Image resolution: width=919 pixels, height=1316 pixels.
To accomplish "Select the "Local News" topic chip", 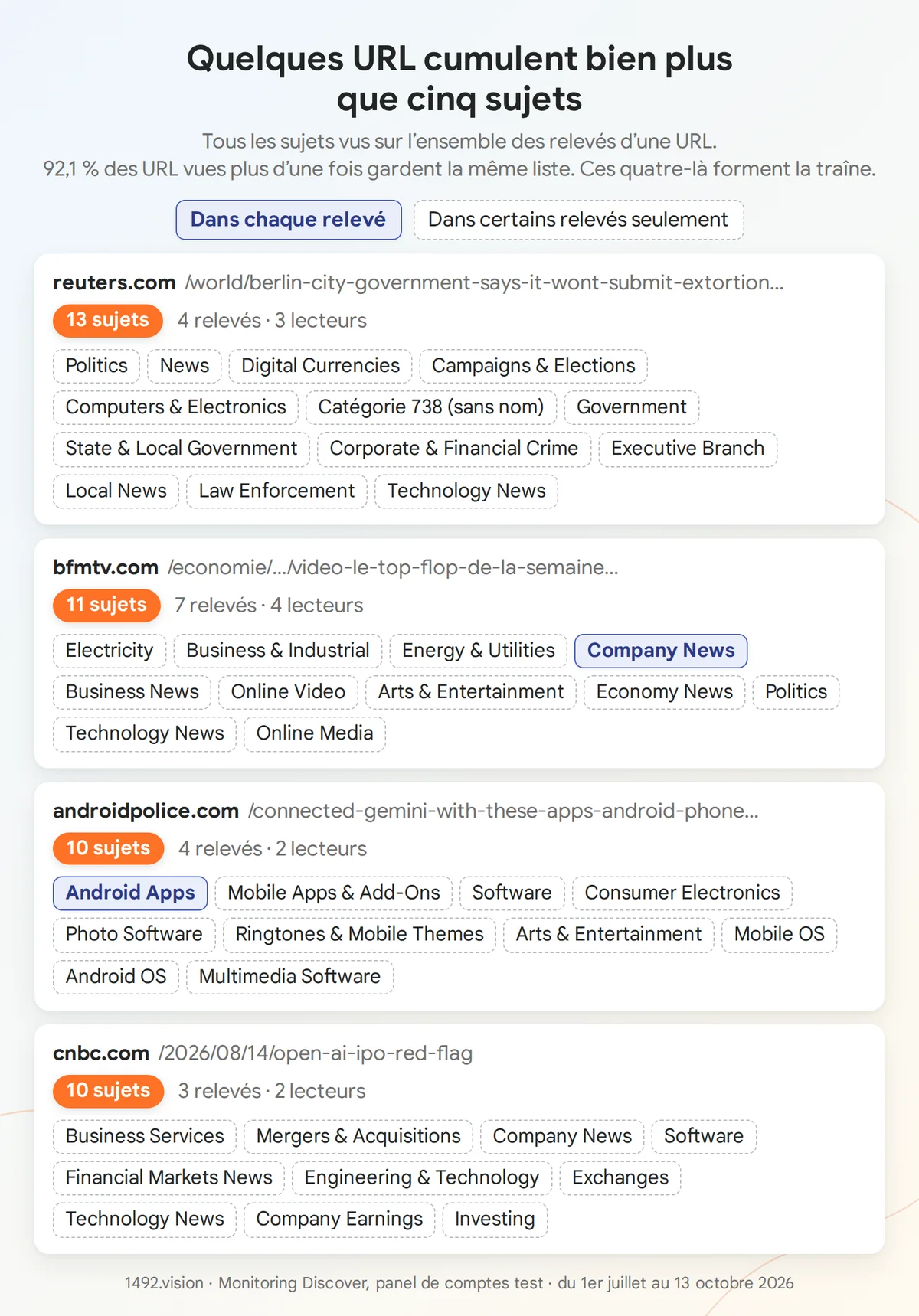I will point(116,491).
